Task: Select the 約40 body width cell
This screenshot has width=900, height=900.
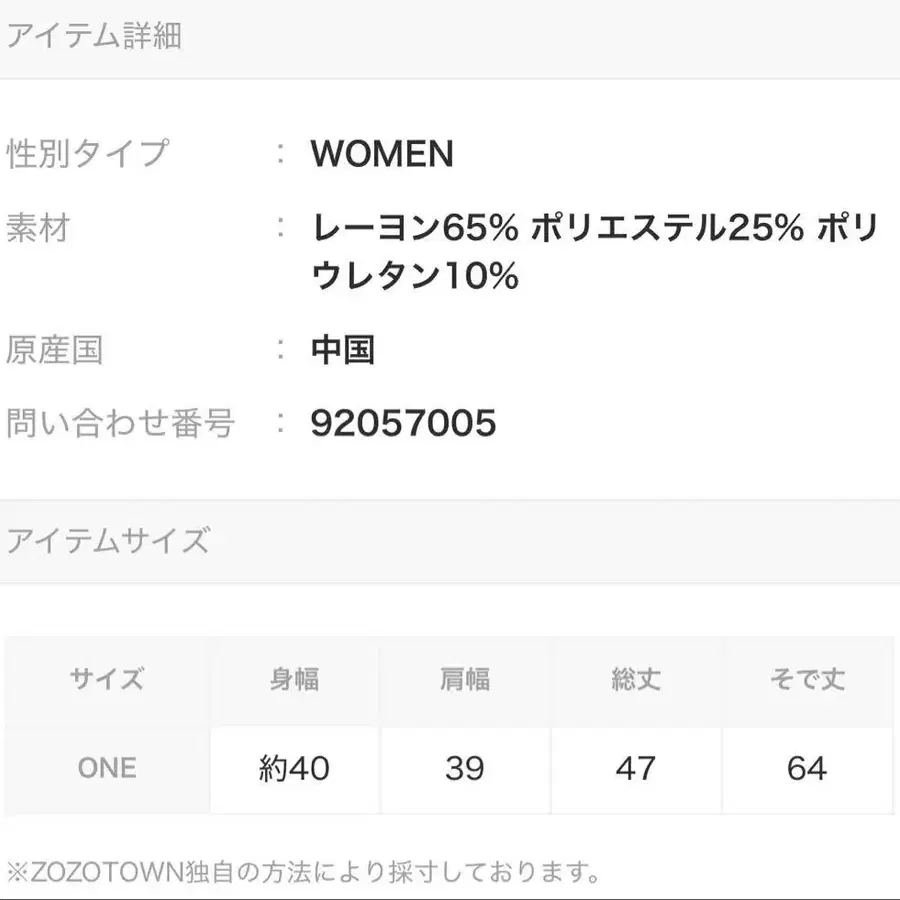Action: (294, 768)
